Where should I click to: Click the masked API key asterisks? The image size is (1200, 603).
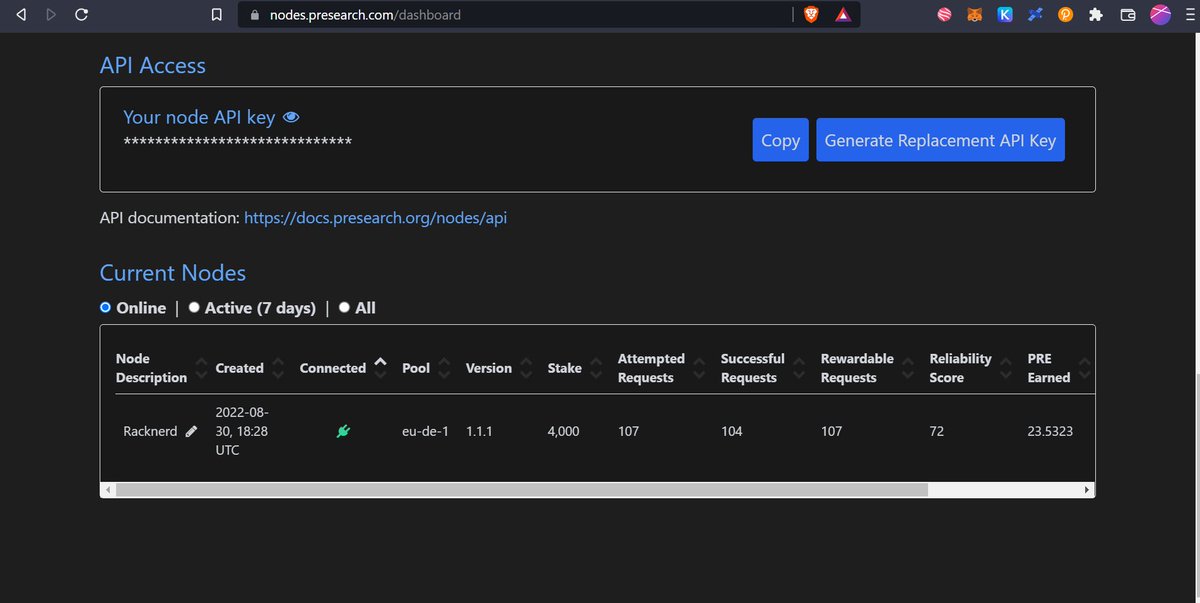tap(237, 143)
